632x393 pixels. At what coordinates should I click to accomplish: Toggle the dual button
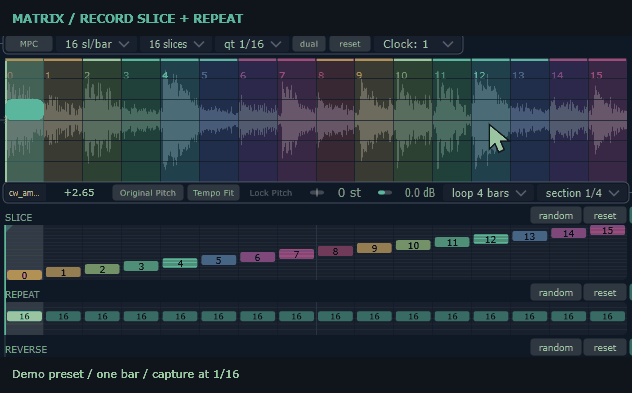(x=309, y=44)
